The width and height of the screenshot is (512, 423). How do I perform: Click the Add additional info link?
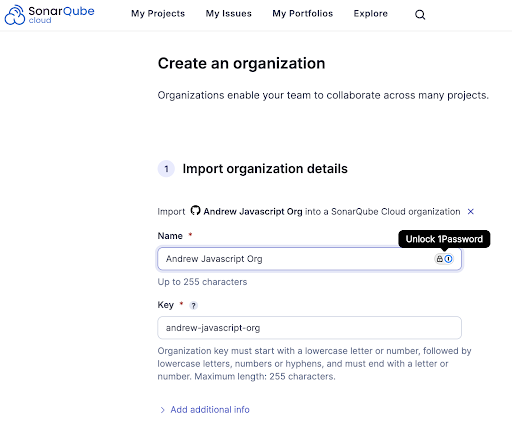pos(210,410)
